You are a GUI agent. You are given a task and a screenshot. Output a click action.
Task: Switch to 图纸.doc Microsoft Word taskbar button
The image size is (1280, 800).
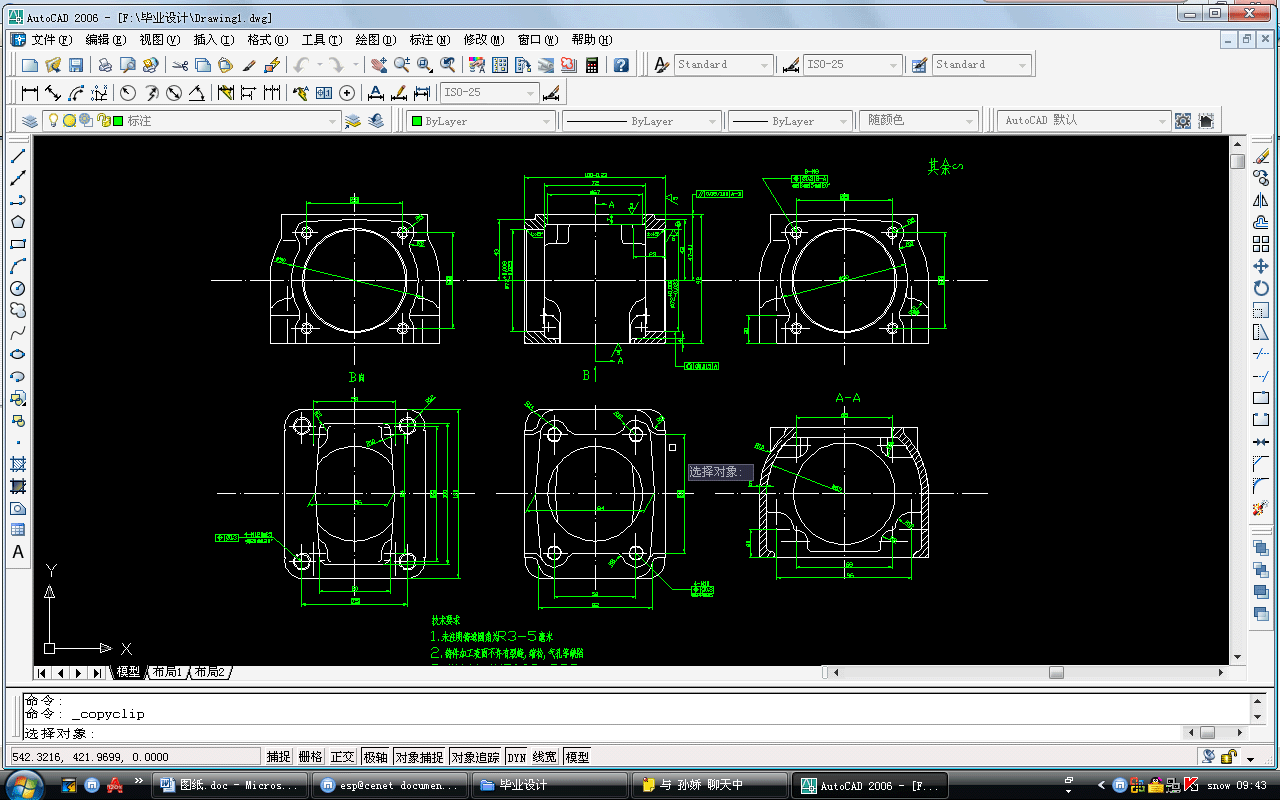pos(230,785)
